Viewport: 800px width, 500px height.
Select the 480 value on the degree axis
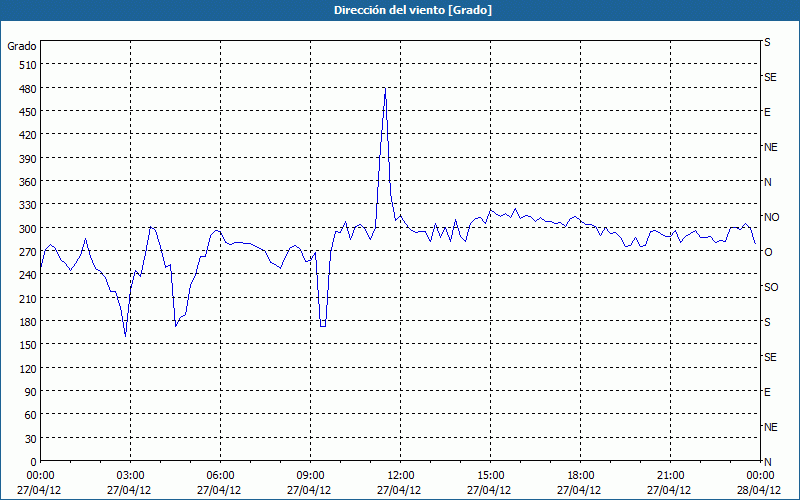(x=29, y=89)
